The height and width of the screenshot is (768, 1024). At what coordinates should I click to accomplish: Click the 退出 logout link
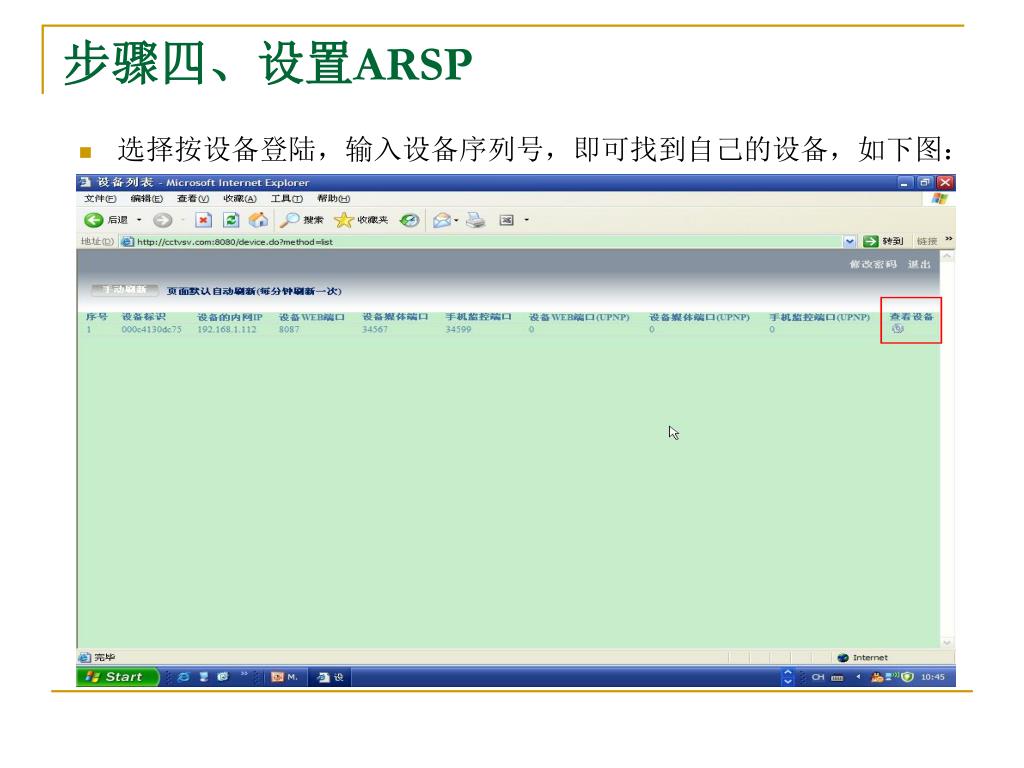[x=919, y=264]
